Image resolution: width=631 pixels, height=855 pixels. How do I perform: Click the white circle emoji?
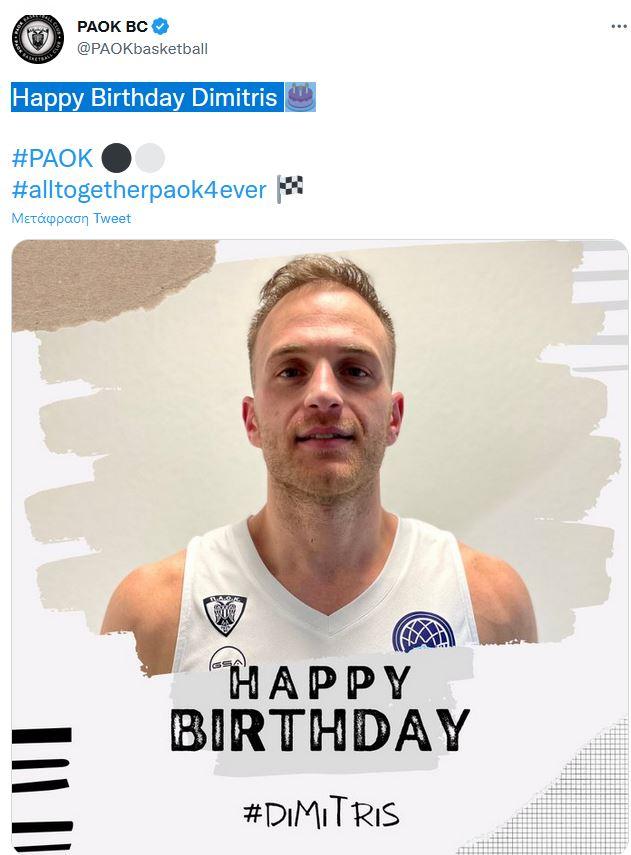coord(149,158)
